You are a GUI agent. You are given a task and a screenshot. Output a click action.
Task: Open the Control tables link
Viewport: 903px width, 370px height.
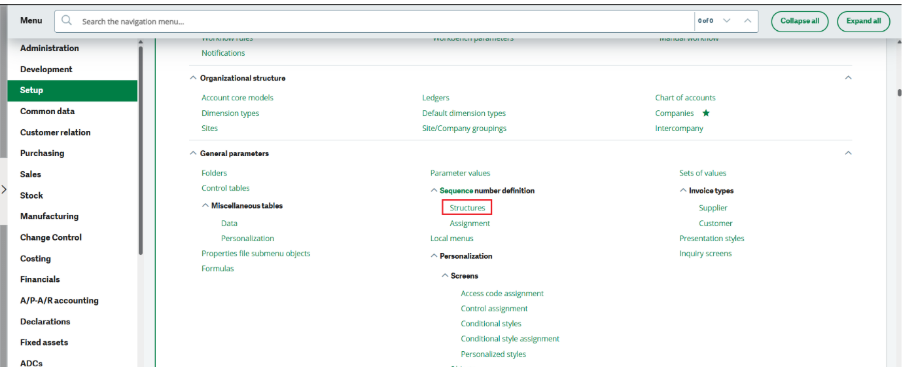tap(225, 188)
